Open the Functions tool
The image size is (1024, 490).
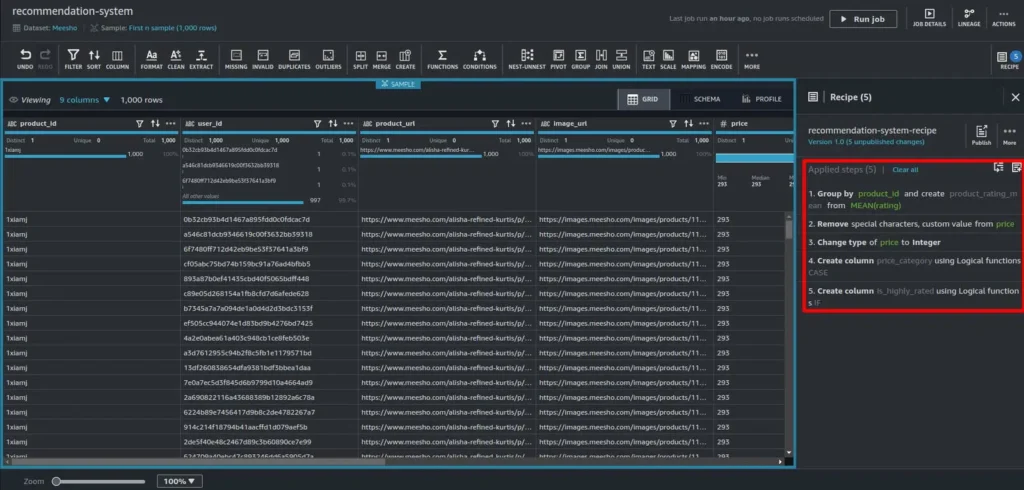(443, 59)
